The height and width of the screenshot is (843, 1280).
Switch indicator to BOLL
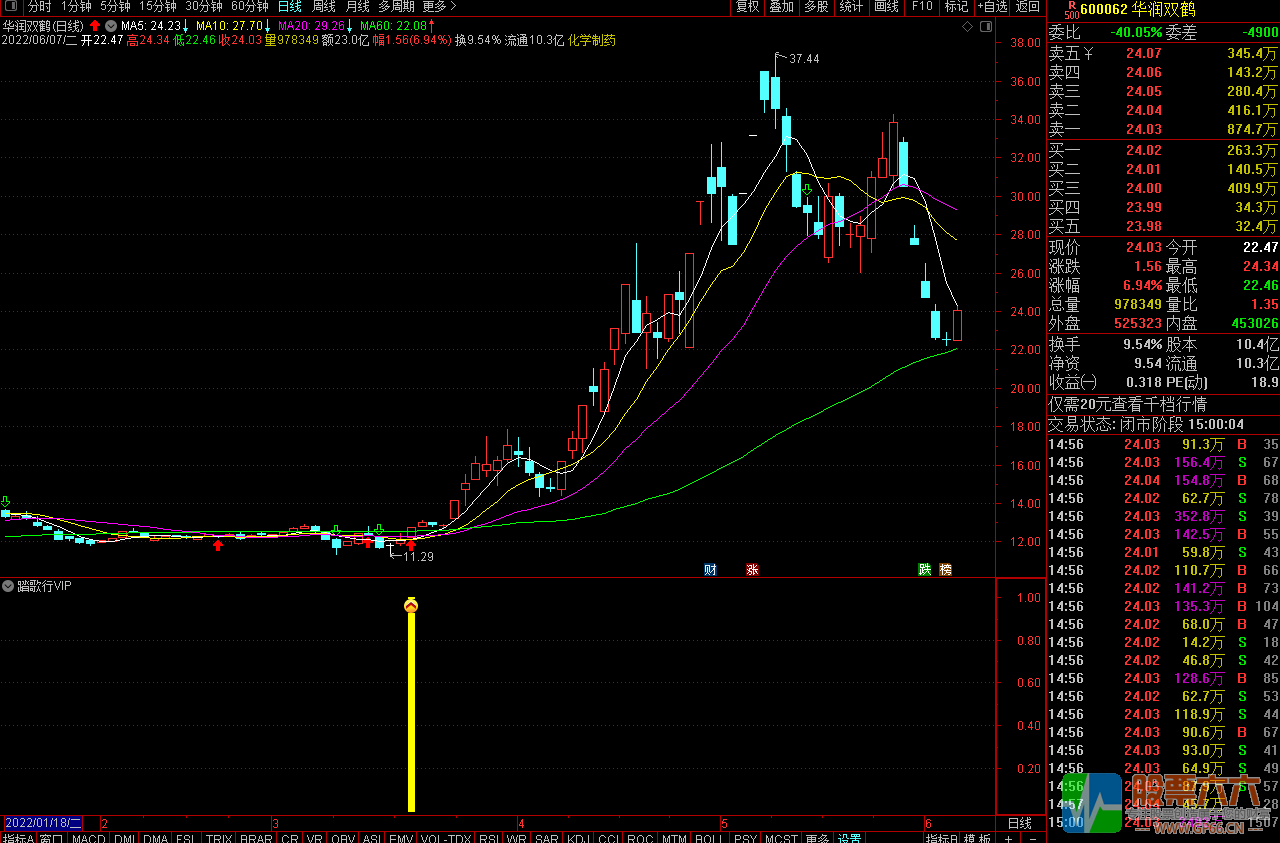tap(708, 838)
